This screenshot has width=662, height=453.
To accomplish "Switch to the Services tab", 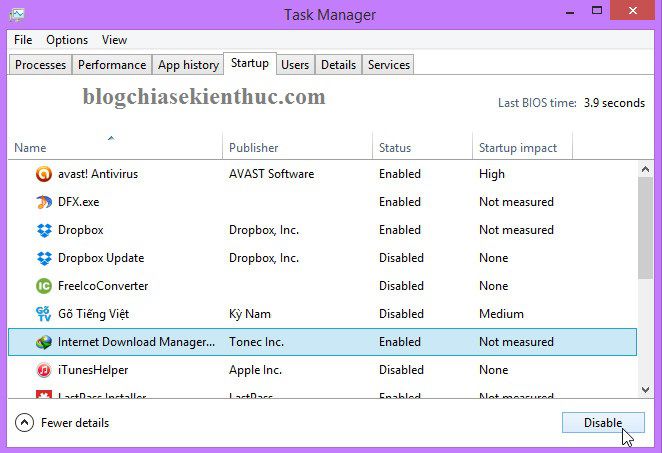I will [x=388, y=65].
